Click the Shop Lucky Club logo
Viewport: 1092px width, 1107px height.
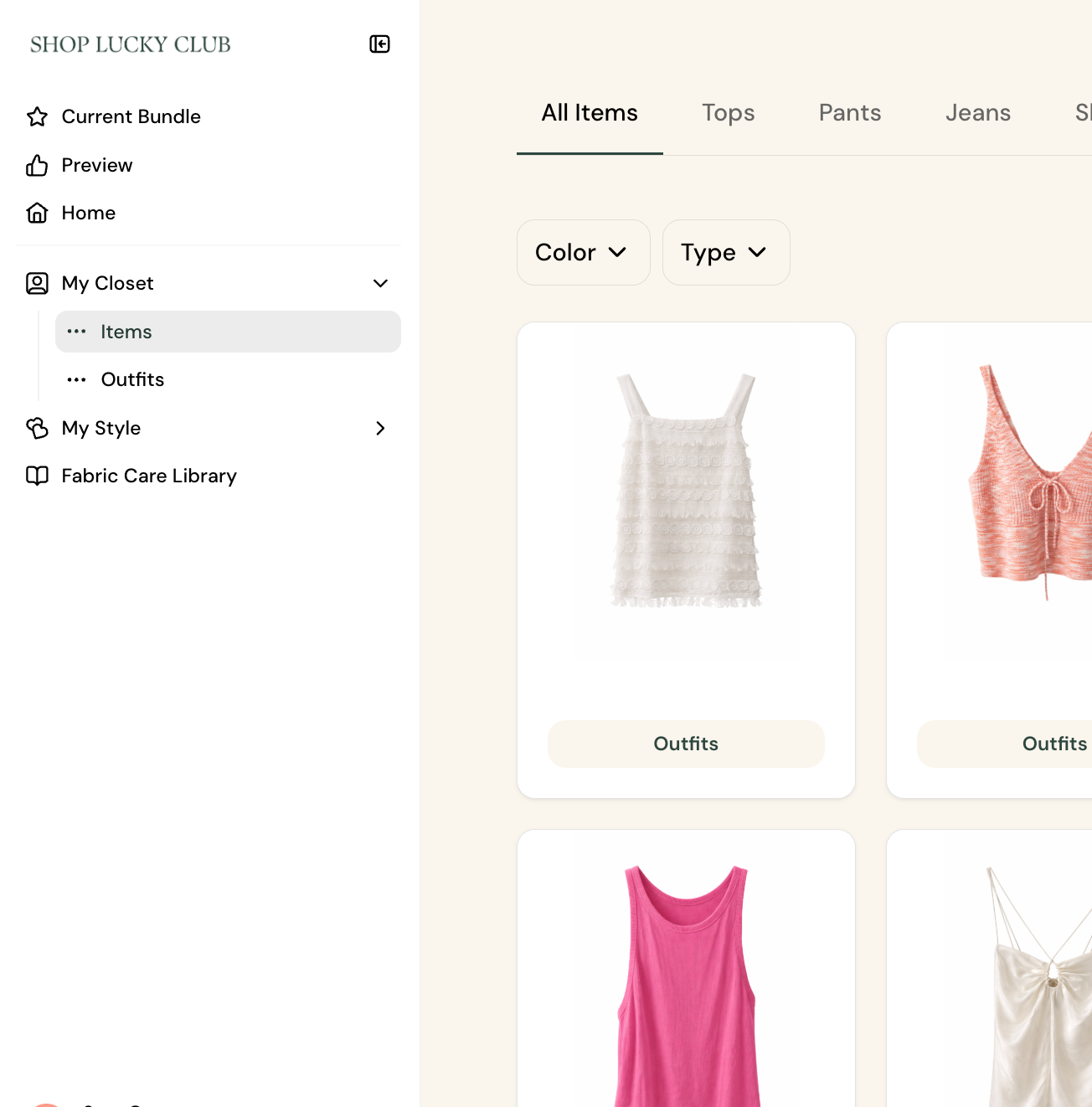pos(131,44)
